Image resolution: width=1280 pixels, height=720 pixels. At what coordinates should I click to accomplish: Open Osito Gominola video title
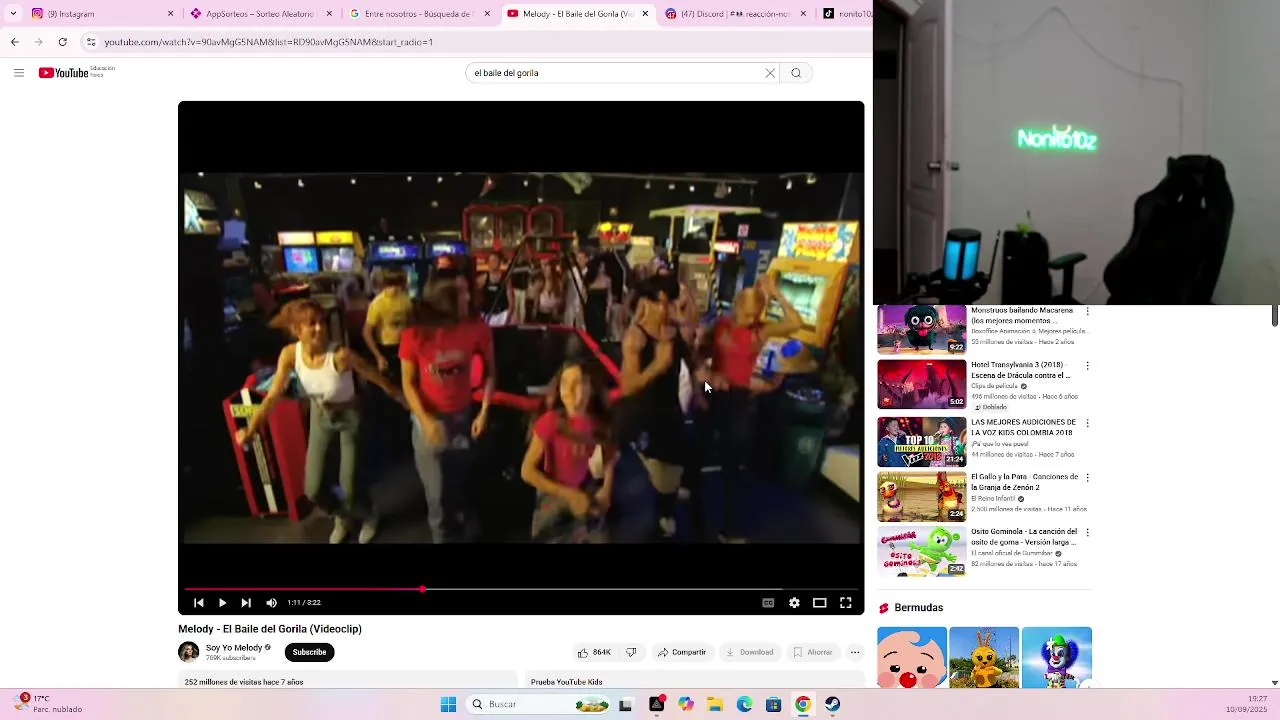click(x=1024, y=537)
